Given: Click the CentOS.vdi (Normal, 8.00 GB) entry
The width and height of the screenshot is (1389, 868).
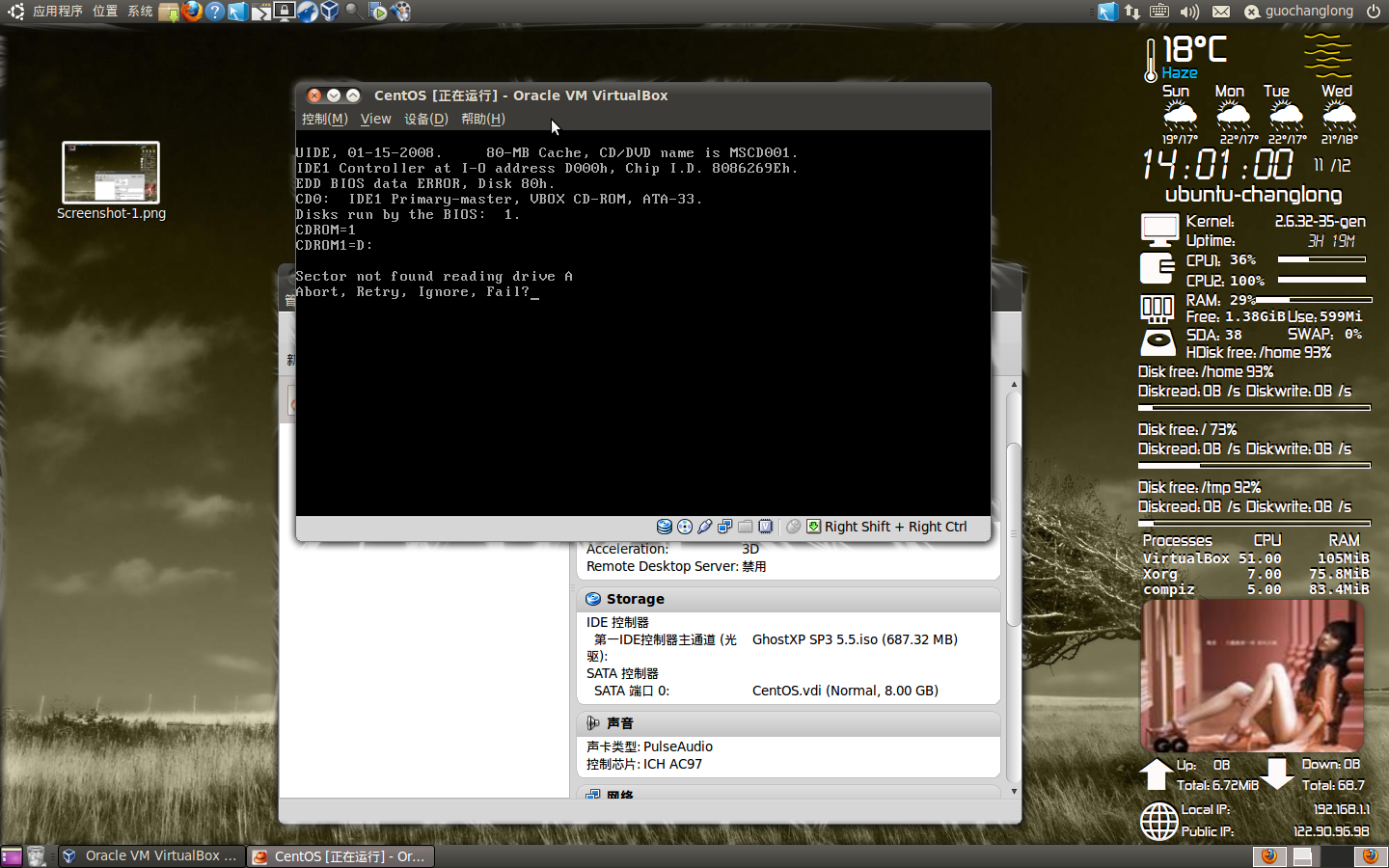Looking at the screenshot, I should click(845, 691).
